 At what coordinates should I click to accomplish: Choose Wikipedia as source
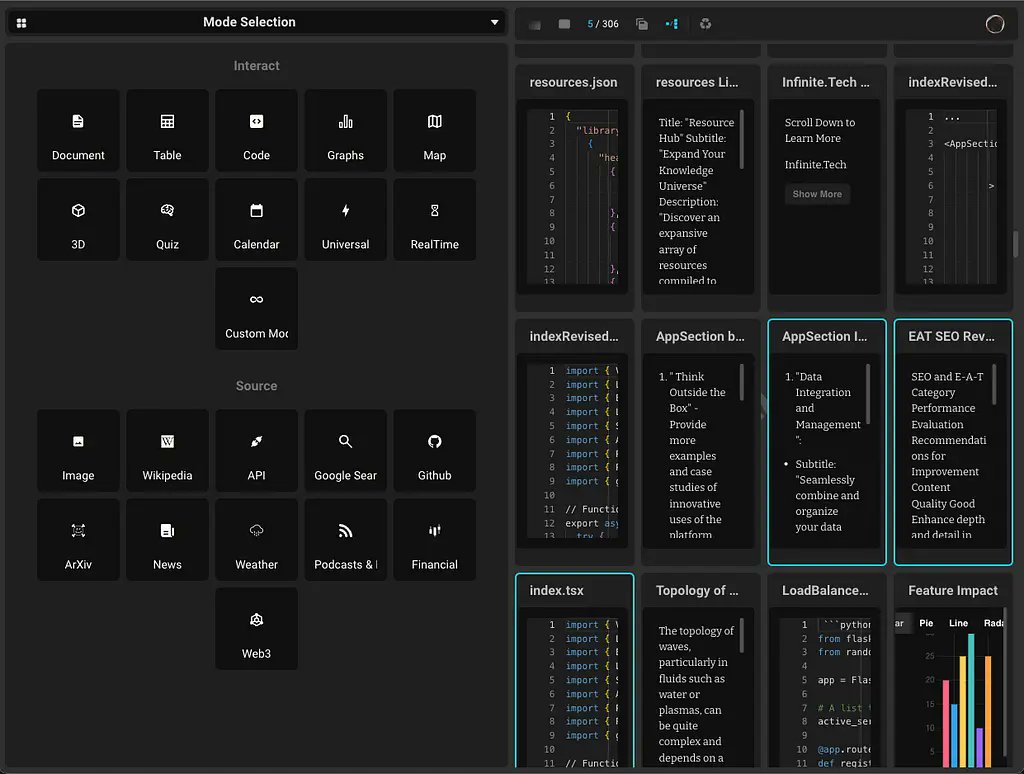click(x=167, y=451)
